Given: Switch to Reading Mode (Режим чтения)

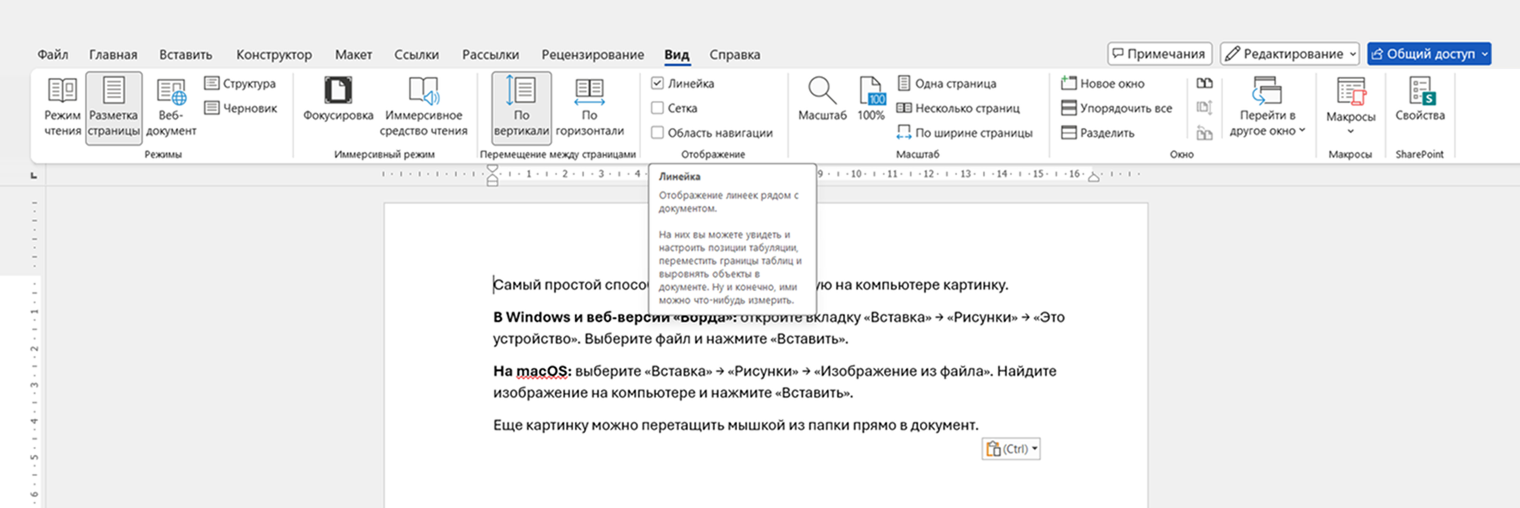Looking at the screenshot, I should pyautogui.click(x=62, y=107).
